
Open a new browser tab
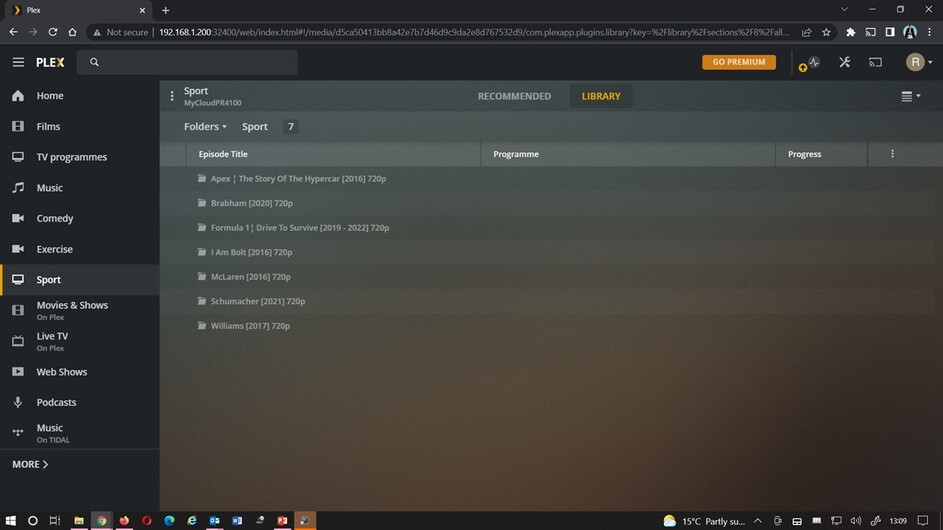165,10
